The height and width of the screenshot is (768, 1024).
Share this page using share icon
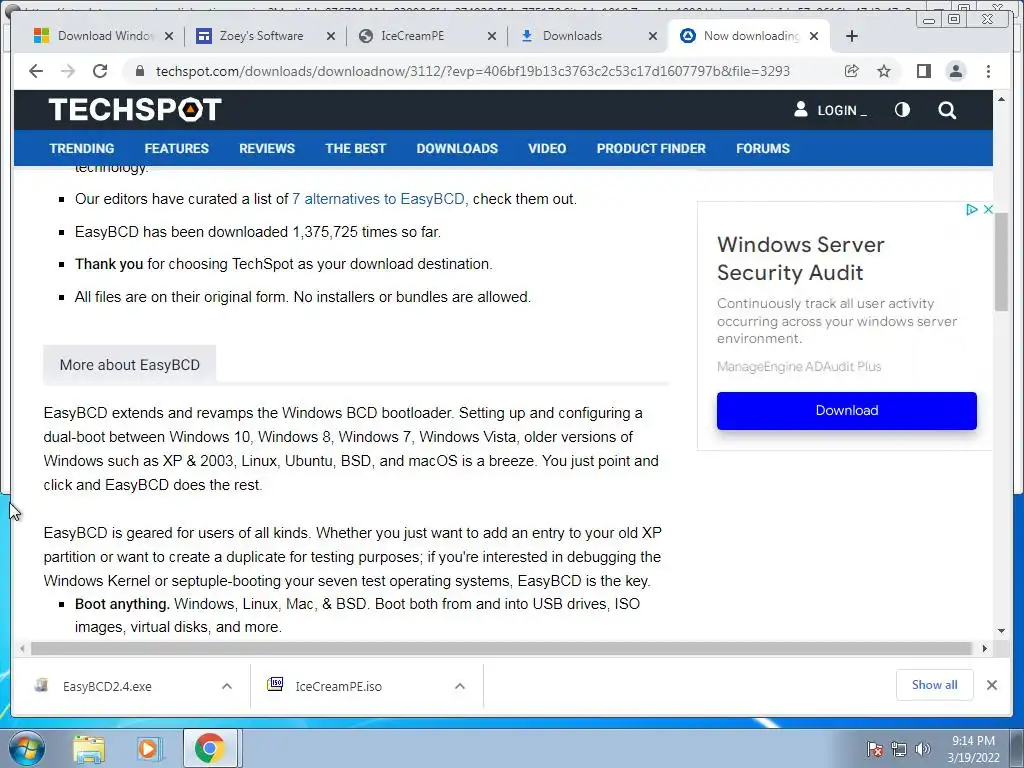click(852, 71)
